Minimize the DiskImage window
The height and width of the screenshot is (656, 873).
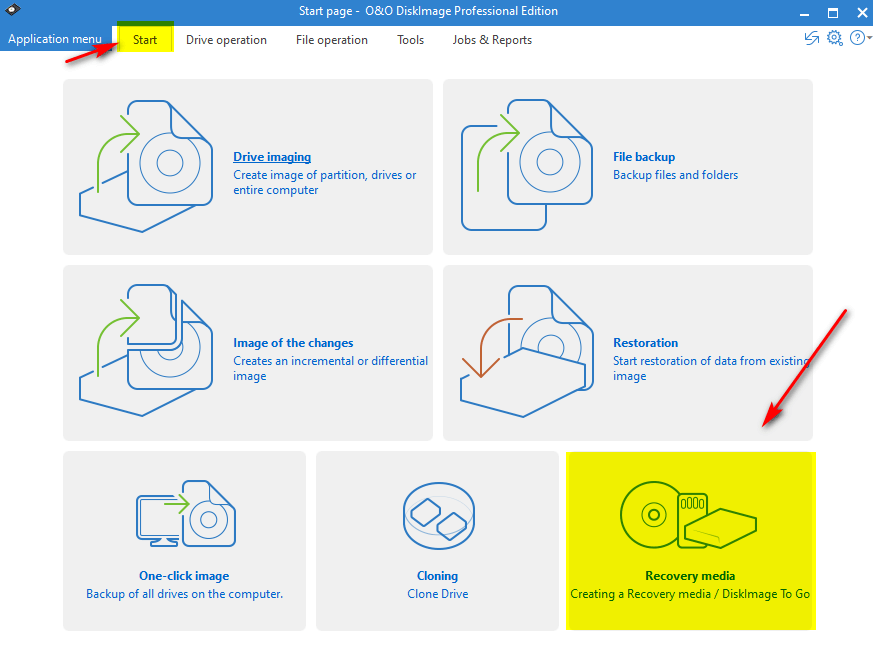[804, 13]
